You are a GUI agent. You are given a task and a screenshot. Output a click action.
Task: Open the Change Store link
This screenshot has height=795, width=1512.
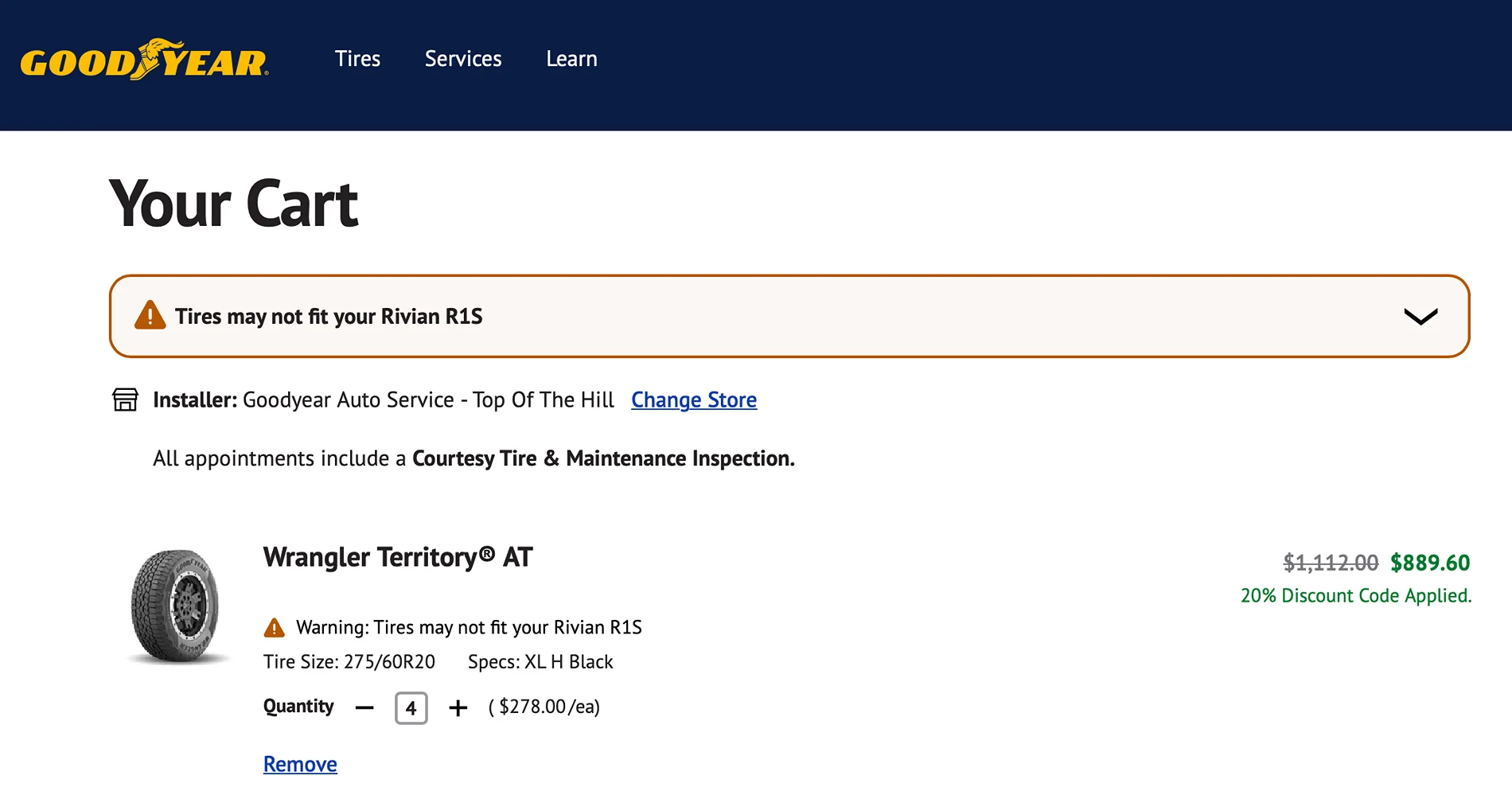pos(694,399)
